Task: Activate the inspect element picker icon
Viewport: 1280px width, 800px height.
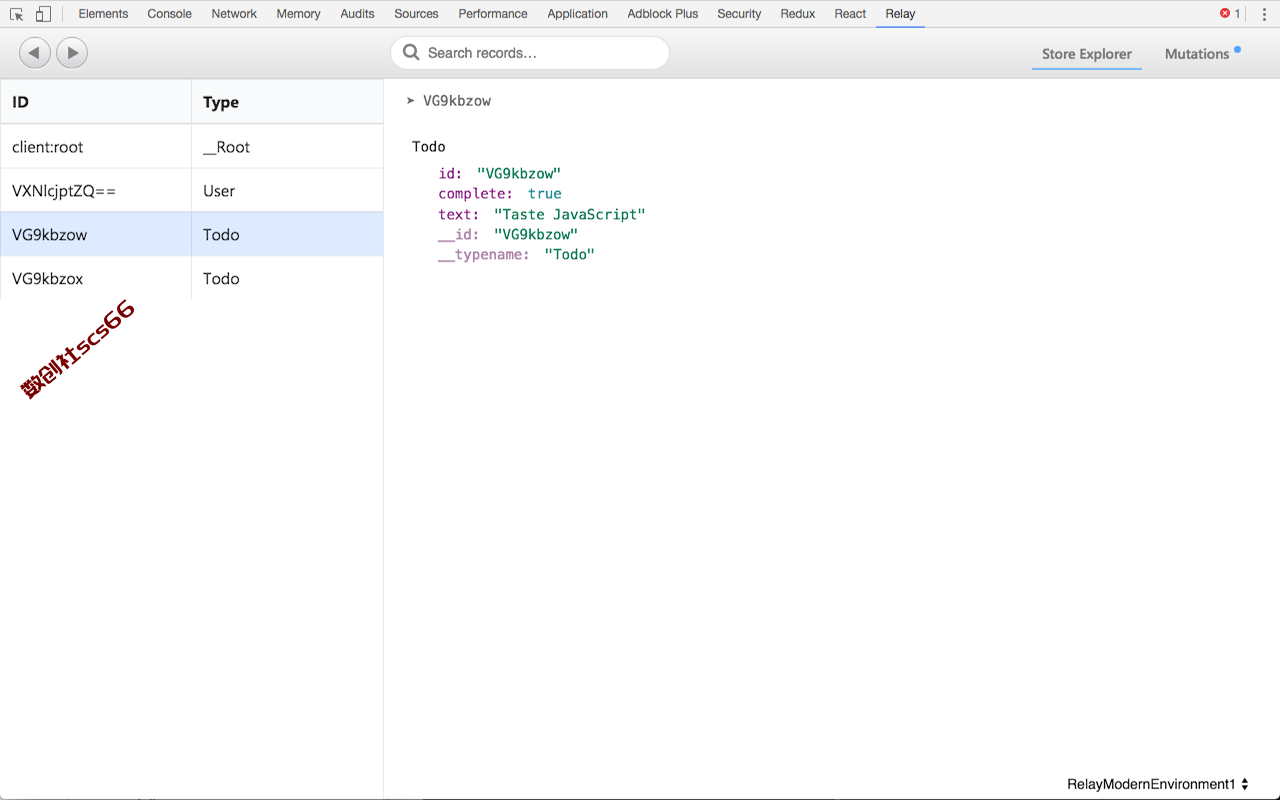Action: pyautogui.click(x=16, y=14)
